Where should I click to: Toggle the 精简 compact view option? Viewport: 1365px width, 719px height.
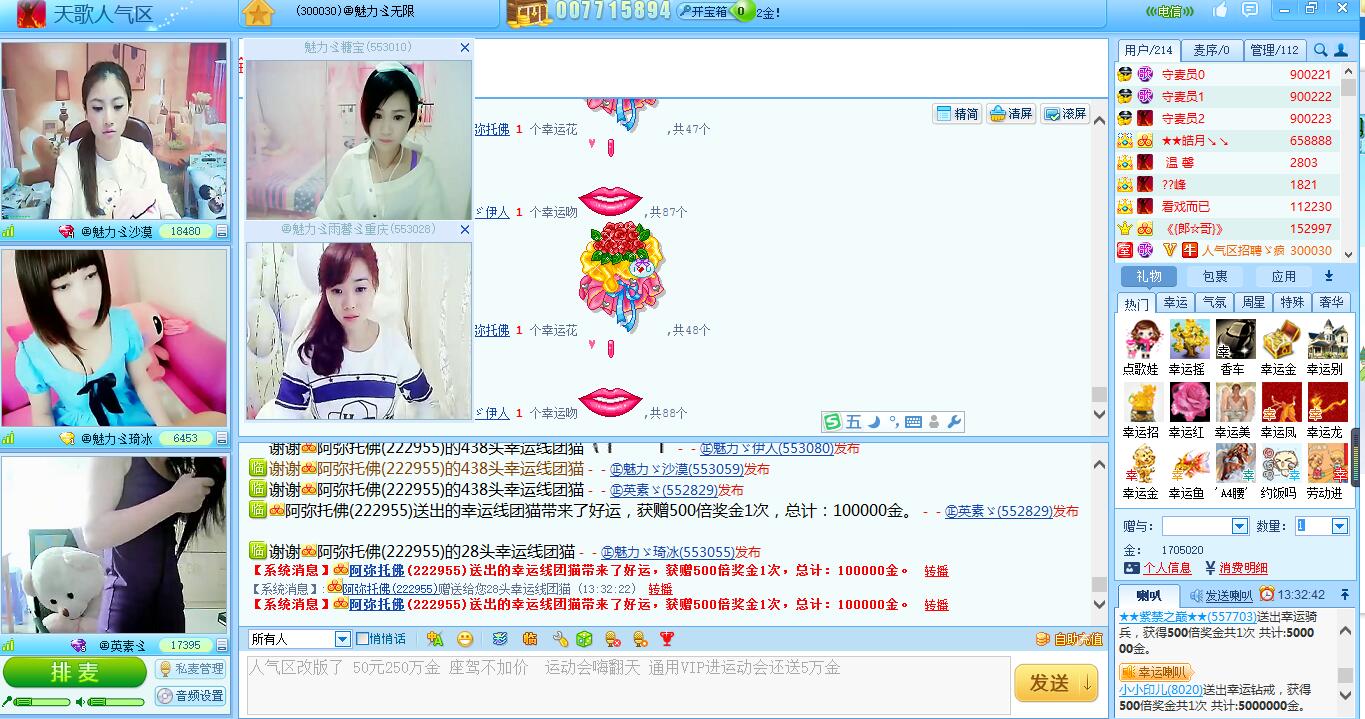(957, 114)
